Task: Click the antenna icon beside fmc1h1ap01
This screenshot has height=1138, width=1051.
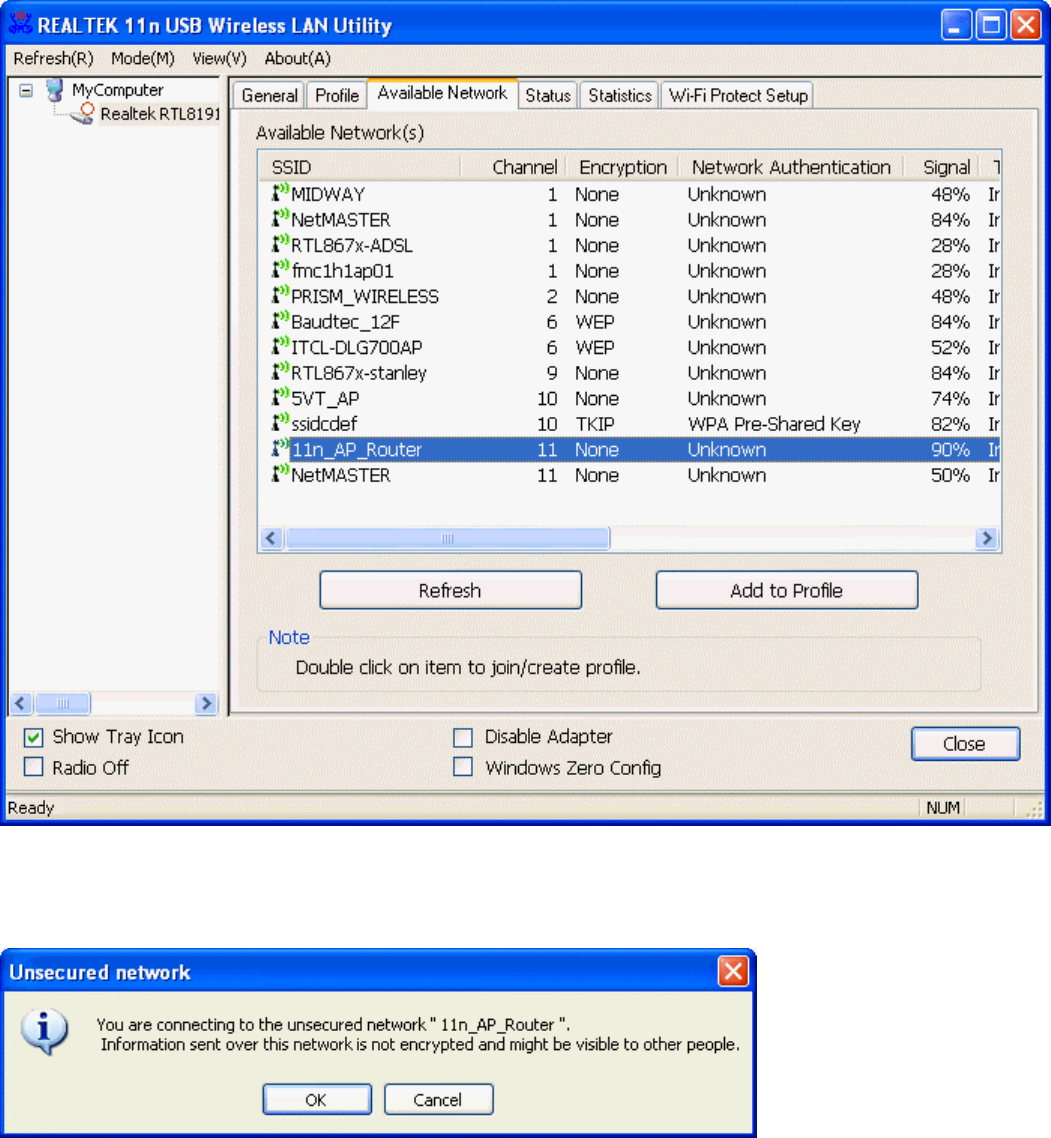Action: (x=280, y=269)
